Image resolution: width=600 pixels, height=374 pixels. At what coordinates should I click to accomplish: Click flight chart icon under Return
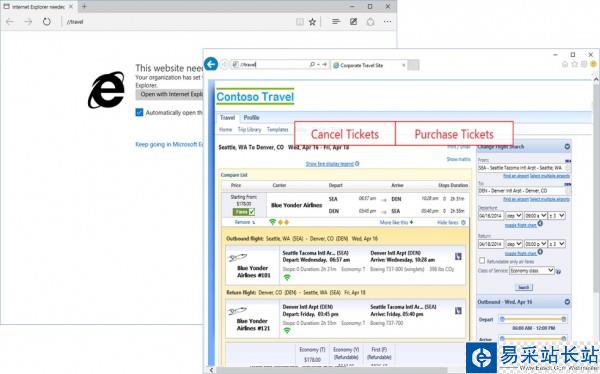pos(540,252)
